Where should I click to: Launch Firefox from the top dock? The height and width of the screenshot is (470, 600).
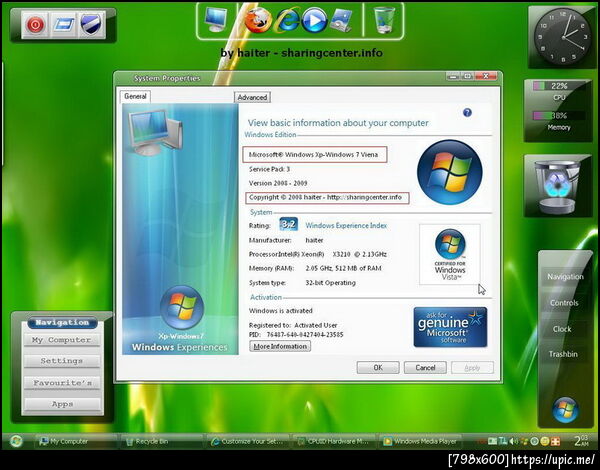[258, 20]
